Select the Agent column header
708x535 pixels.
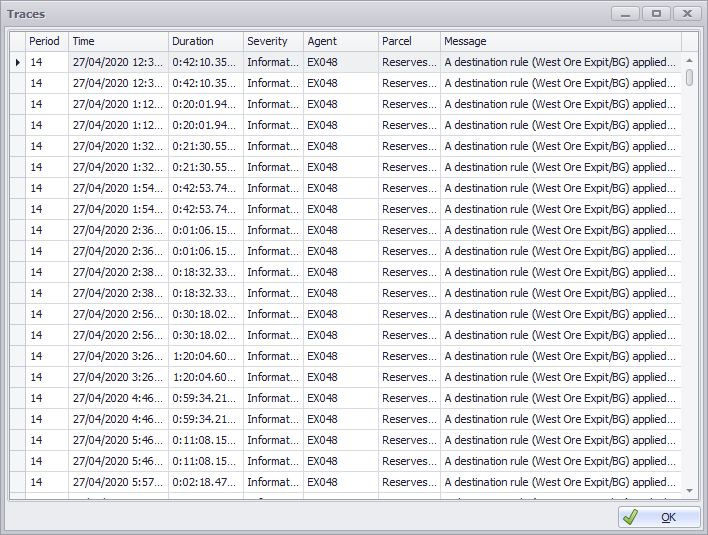tap(340, 42)
